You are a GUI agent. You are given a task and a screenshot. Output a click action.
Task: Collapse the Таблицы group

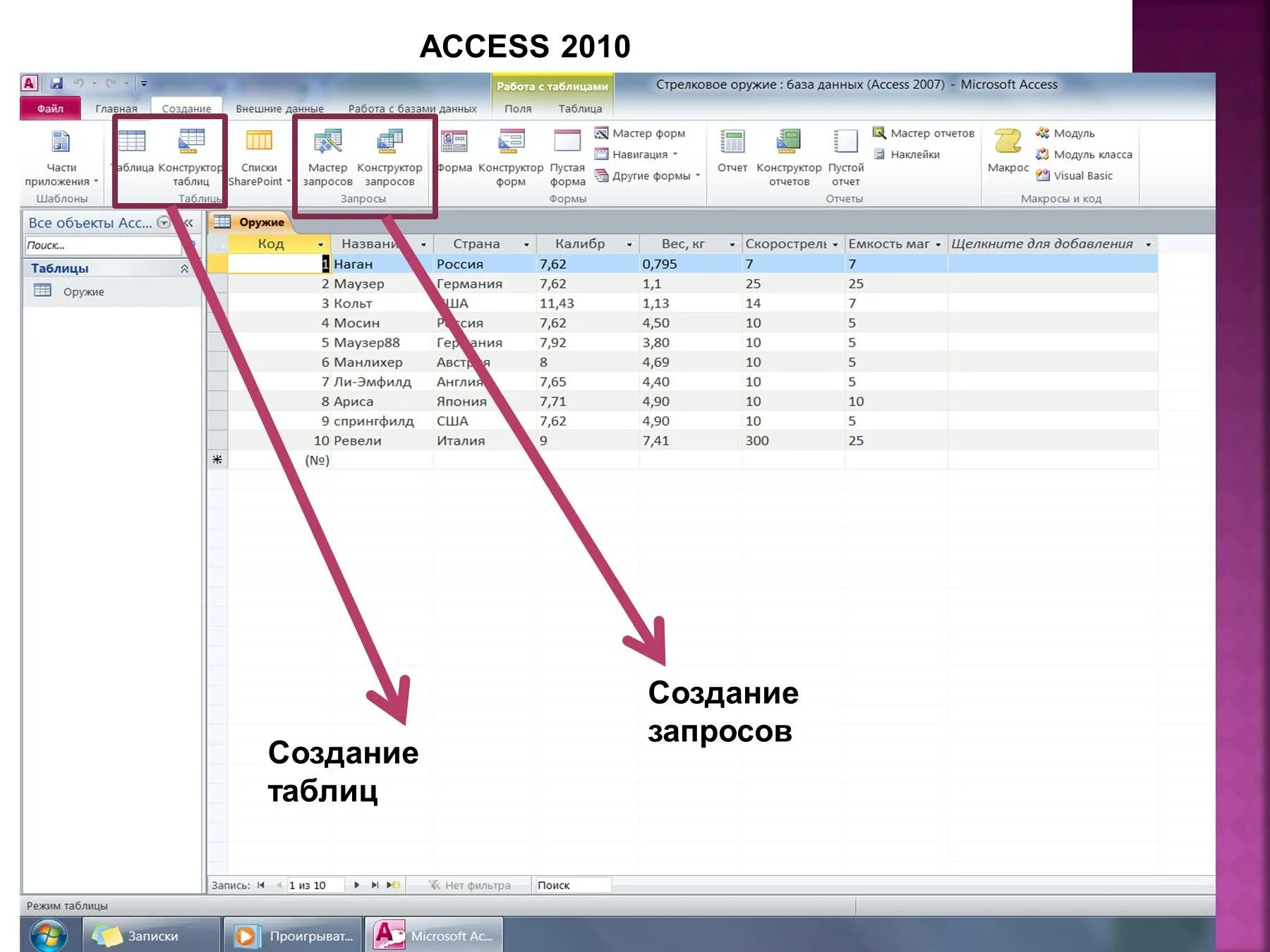pyautogui.click(x=184, y=269)
